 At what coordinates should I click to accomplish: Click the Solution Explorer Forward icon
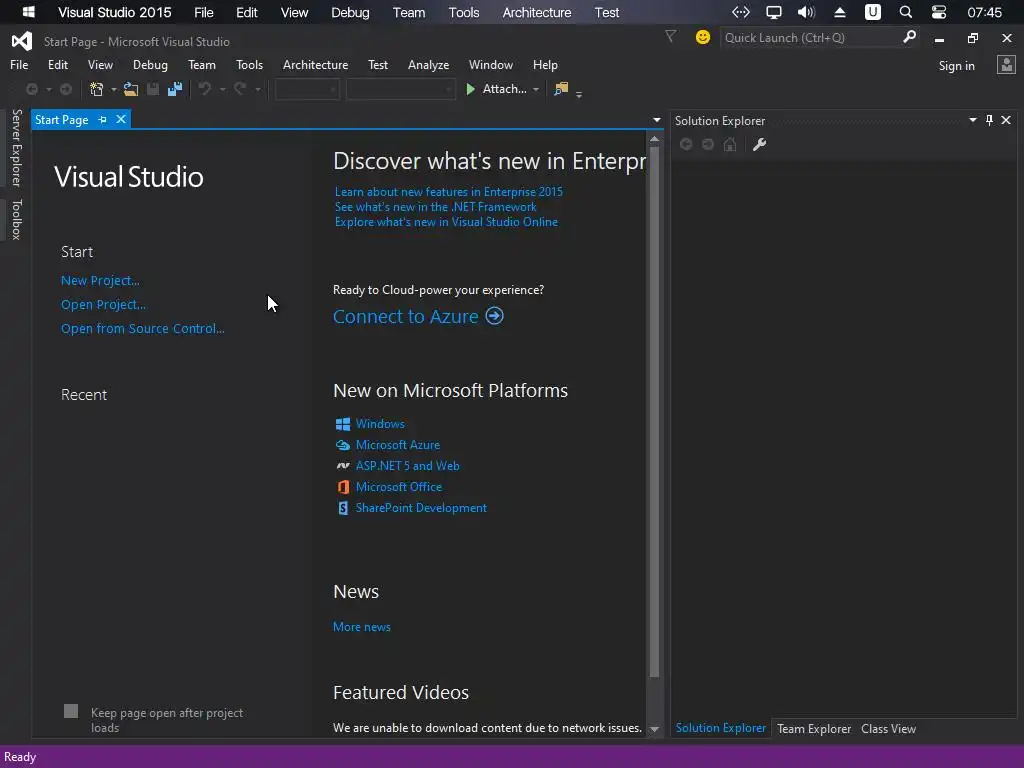tap(708, 144)
